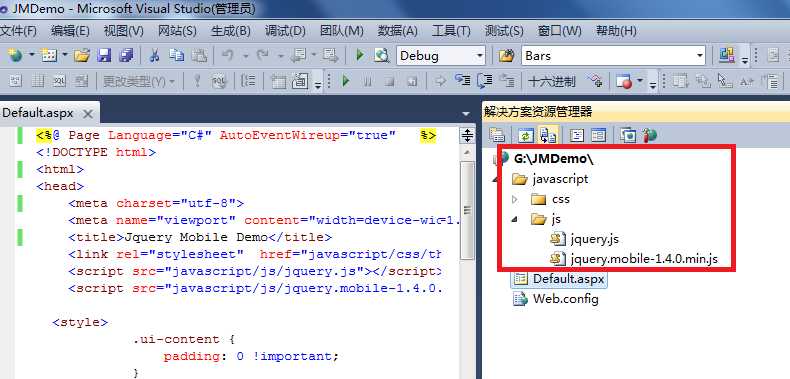
Task: Open the Add New Item dropdown arrow
Action: pyautogui.click(x=65, y=55)
